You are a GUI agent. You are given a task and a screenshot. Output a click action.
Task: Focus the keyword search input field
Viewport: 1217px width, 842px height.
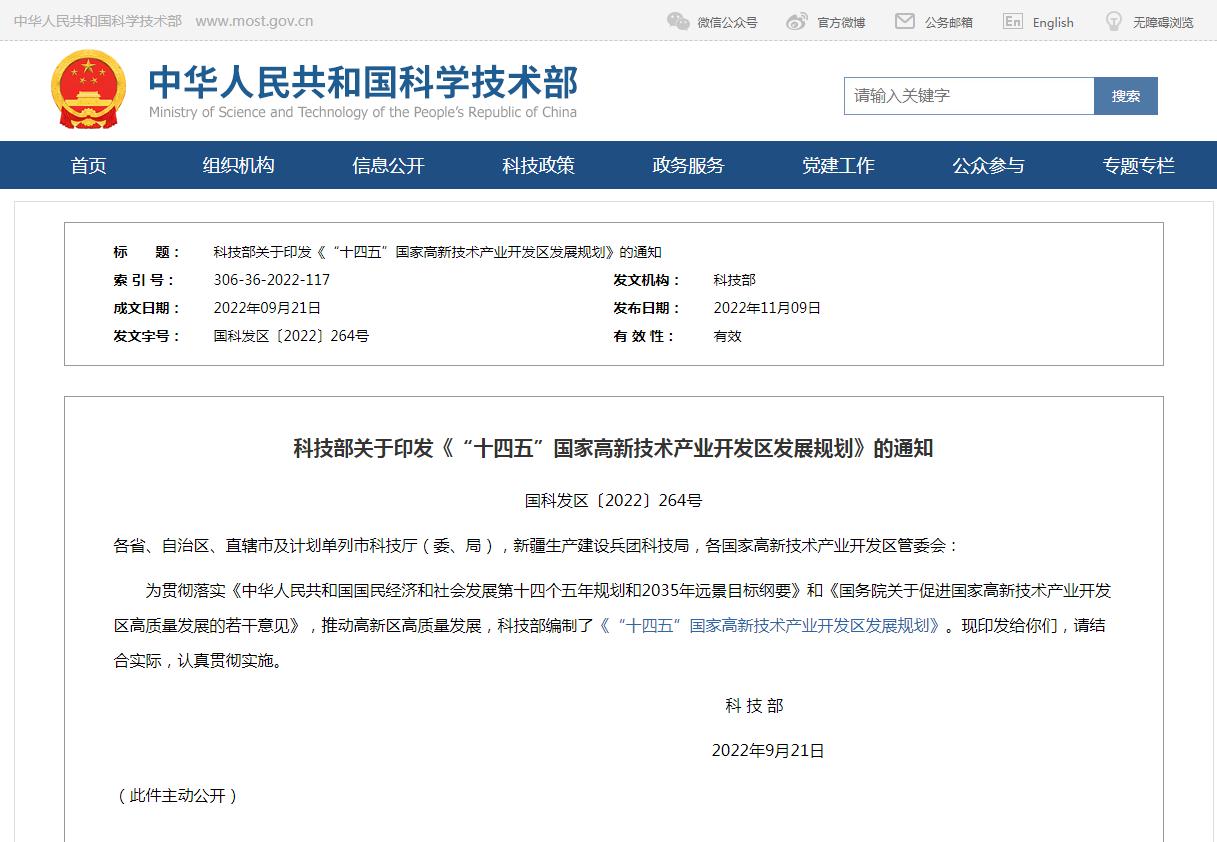tap(968, 96)
